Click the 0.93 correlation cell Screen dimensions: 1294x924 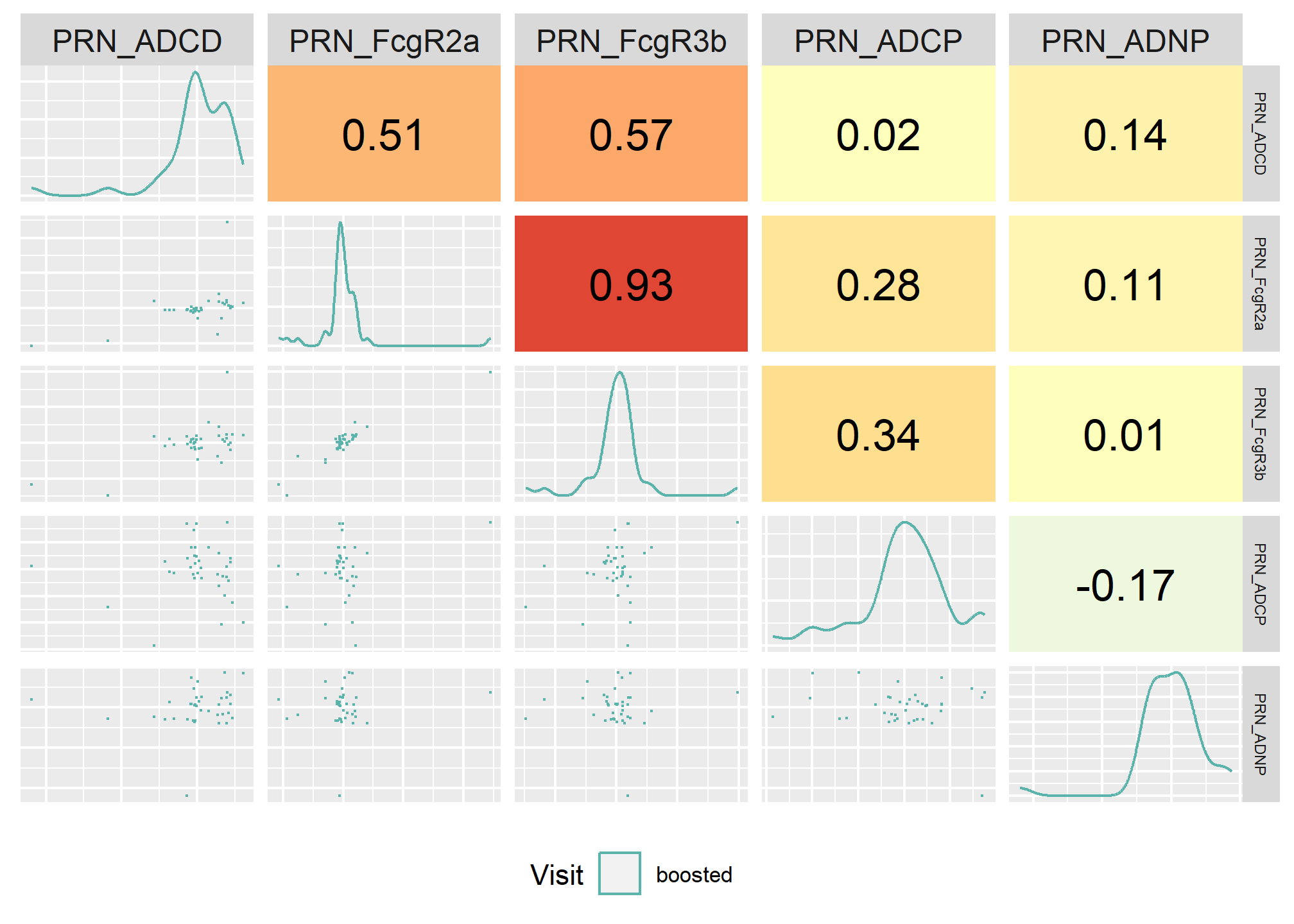pos(631,284)
